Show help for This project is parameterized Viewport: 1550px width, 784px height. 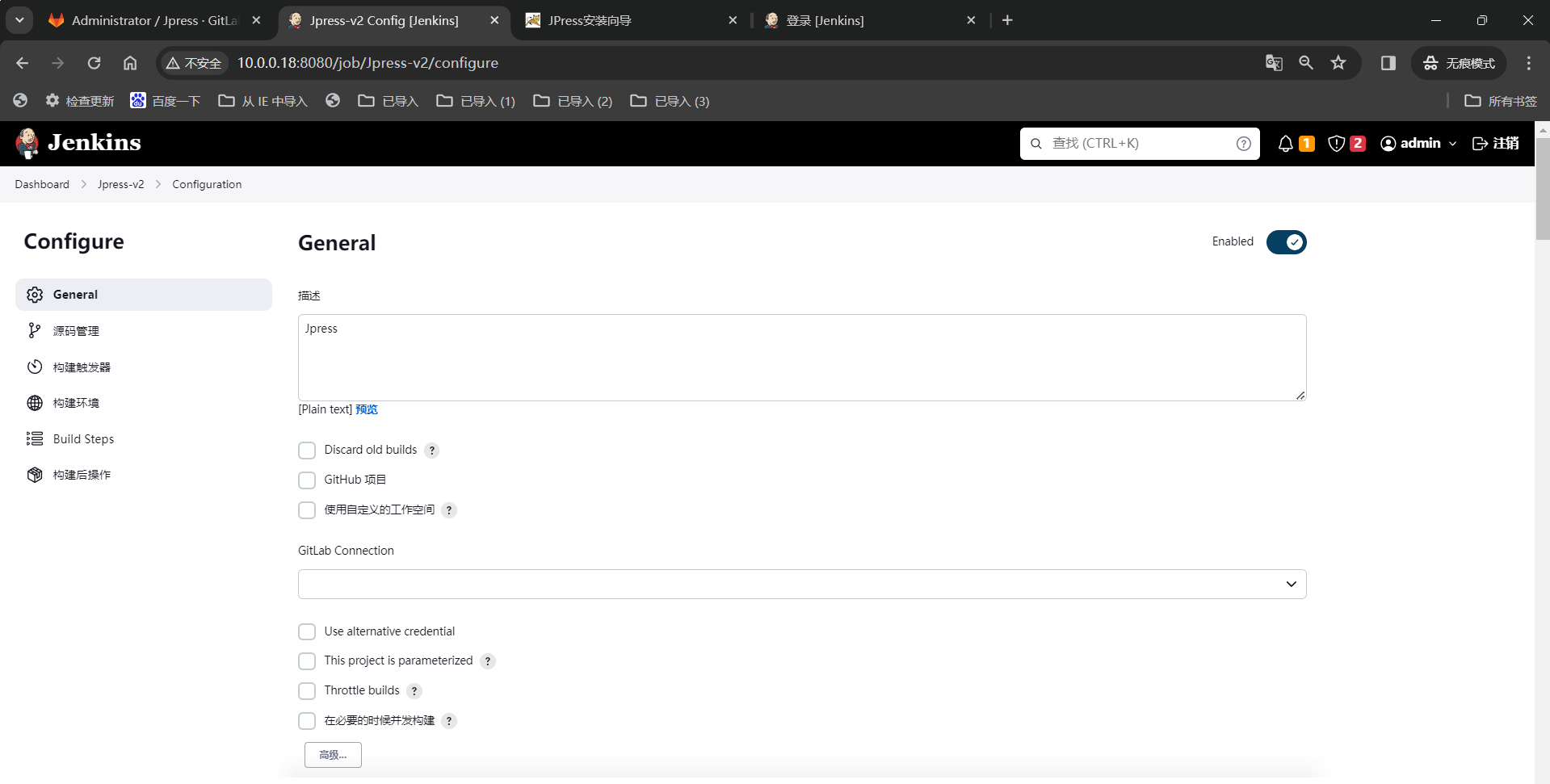click(x=488, y=661)
